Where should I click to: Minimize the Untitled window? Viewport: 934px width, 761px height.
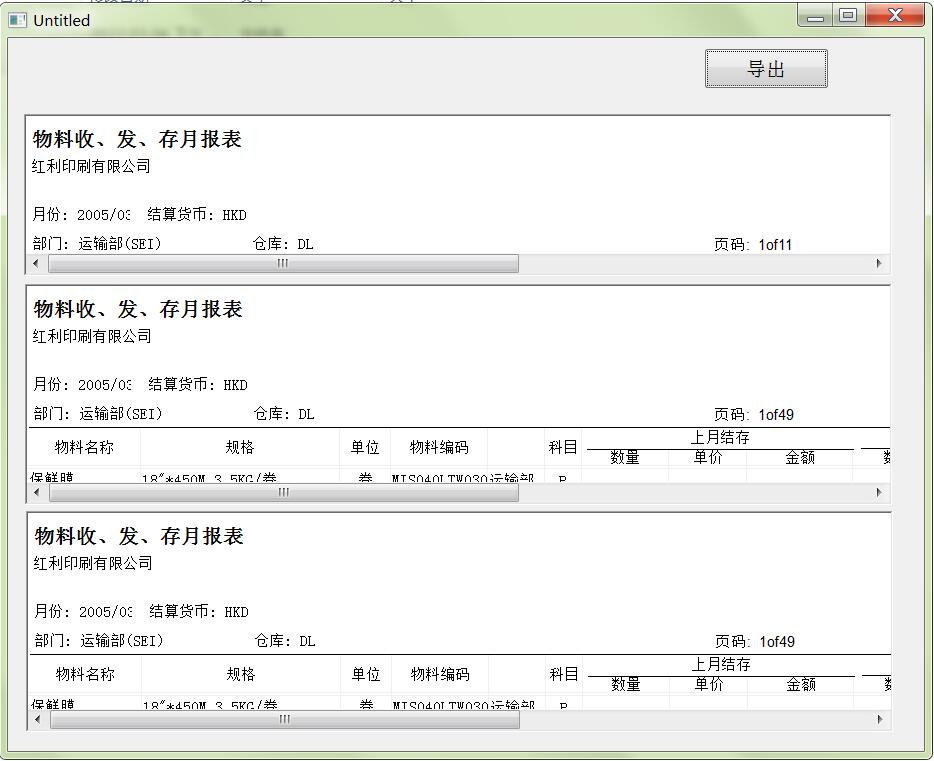815,15
